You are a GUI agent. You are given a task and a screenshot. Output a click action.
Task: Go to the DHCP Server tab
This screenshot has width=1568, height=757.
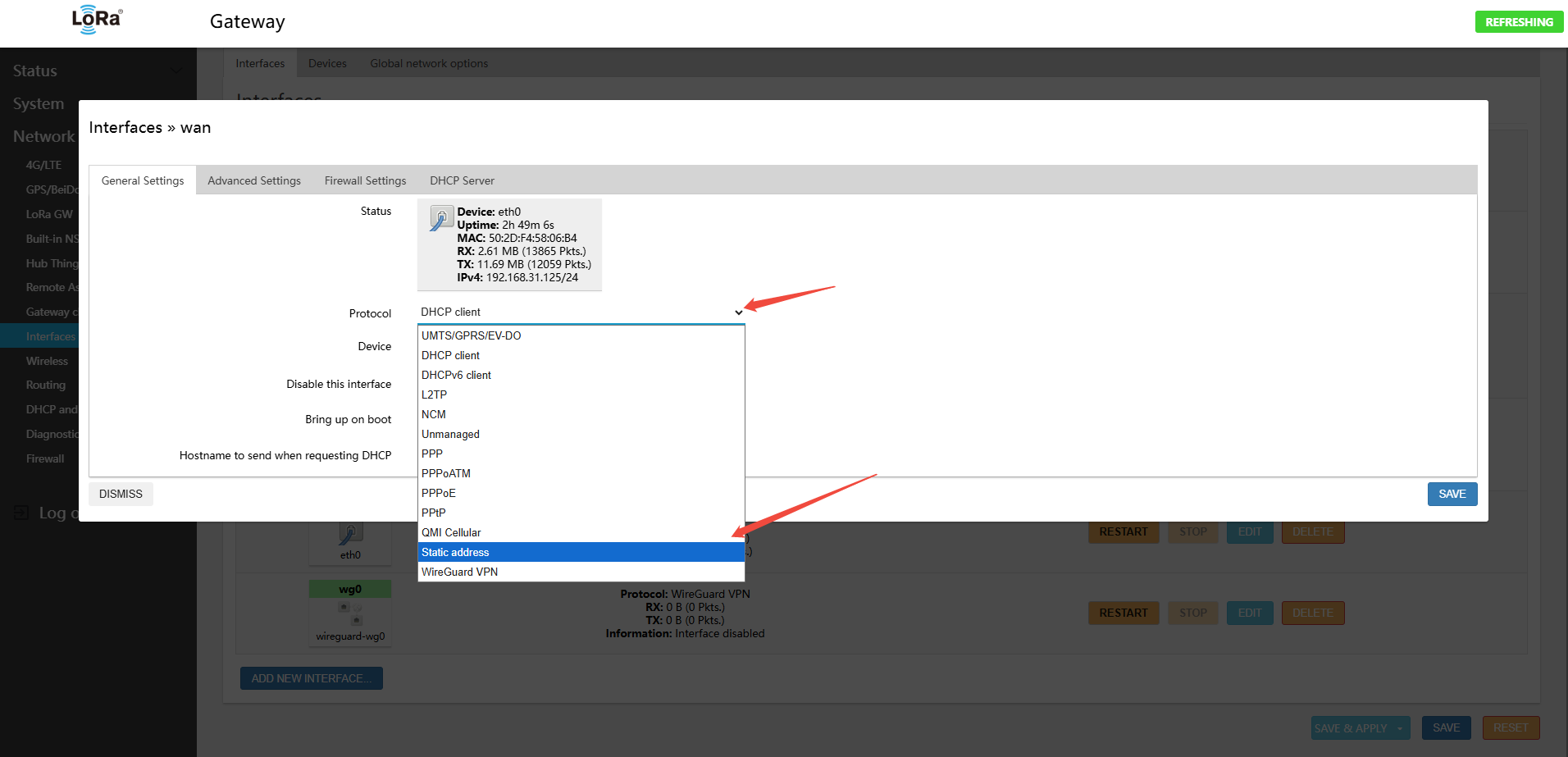click(462, 180)
